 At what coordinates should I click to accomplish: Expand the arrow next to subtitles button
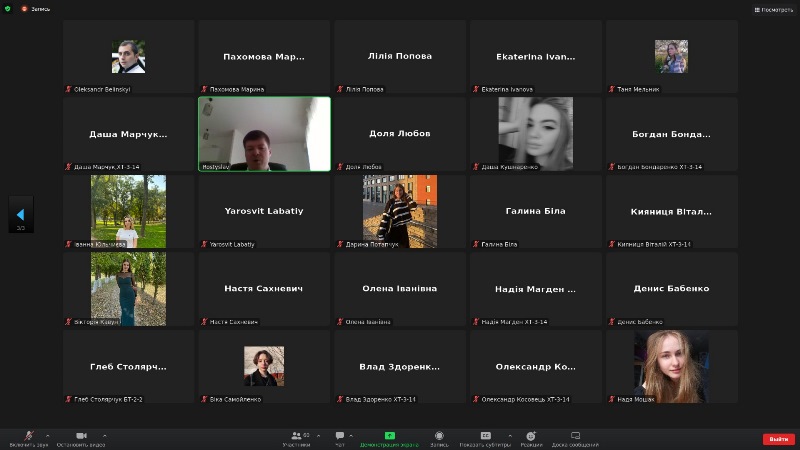tap(509, 435)
